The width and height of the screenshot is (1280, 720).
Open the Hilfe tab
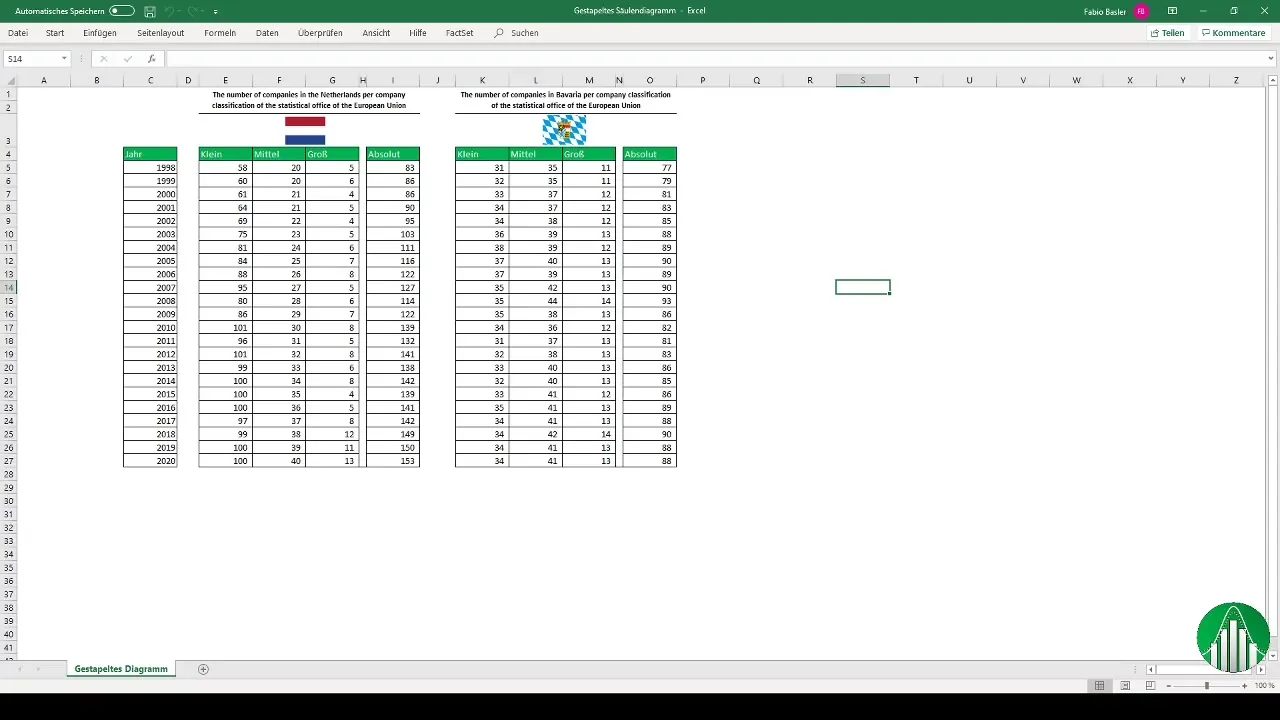pos(418,33)
